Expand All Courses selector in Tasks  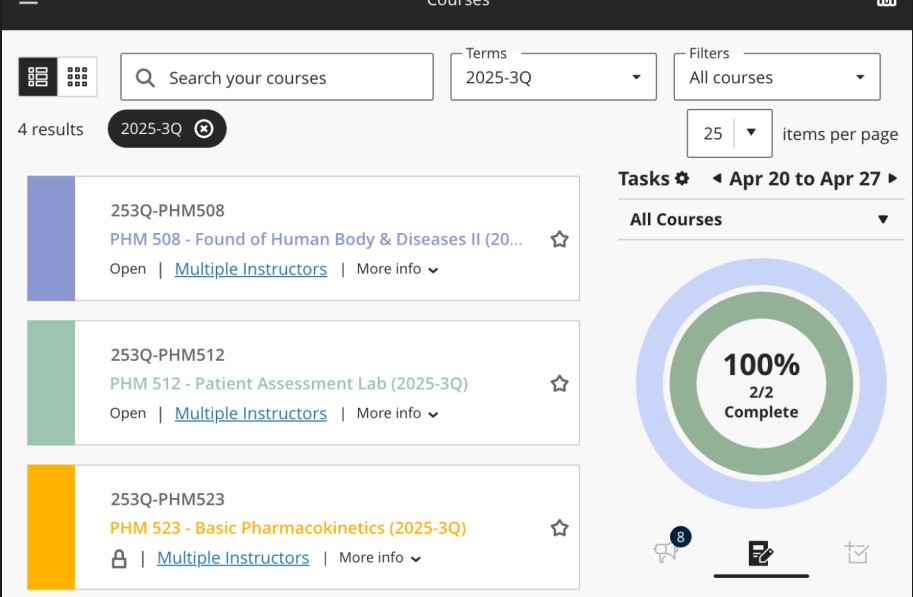[x=761, y=220]
